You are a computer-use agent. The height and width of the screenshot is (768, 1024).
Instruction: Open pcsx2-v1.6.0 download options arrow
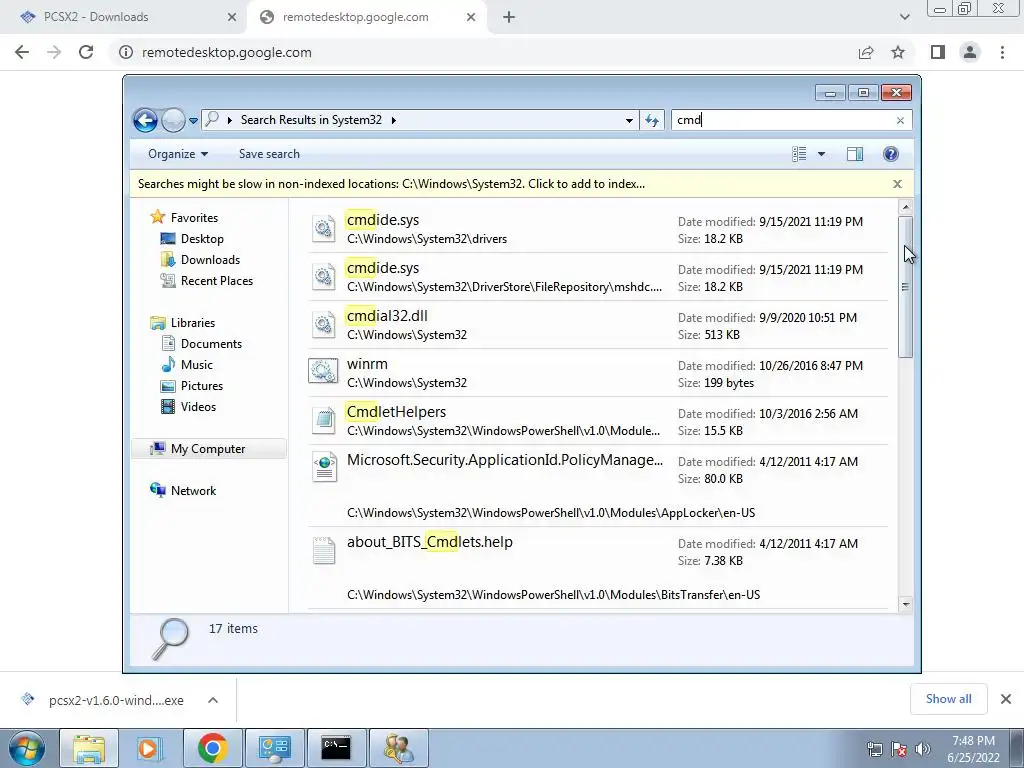point(212,700)
